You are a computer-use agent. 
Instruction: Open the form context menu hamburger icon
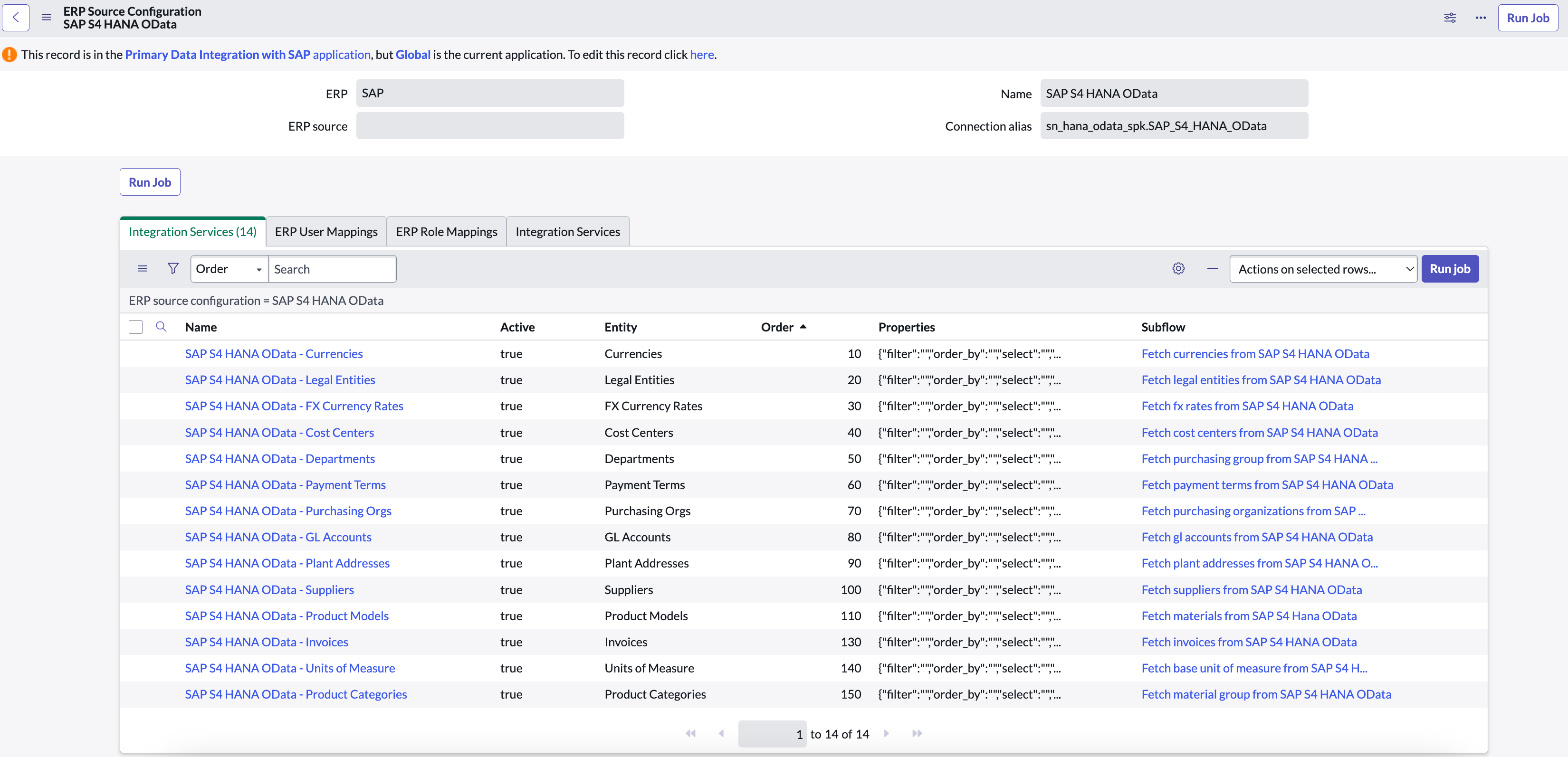(46, 18)
